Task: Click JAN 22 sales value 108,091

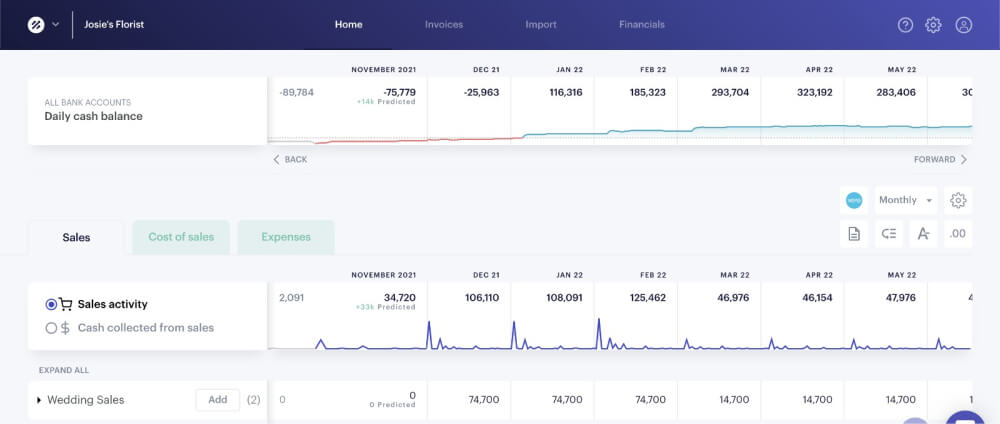Action: (565, 298)
